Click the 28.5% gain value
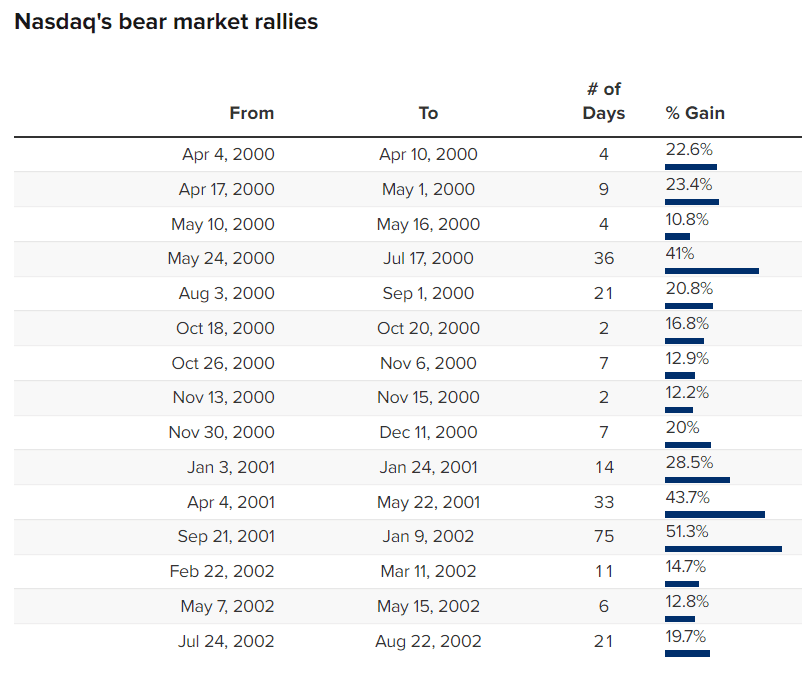 (689, 462)
